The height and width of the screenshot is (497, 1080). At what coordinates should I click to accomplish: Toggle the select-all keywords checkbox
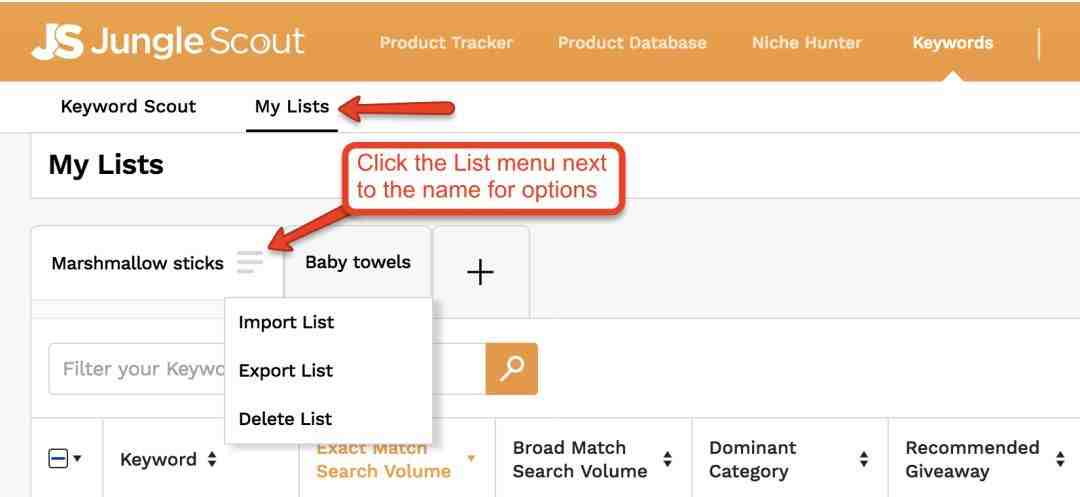tap(58, 459)
